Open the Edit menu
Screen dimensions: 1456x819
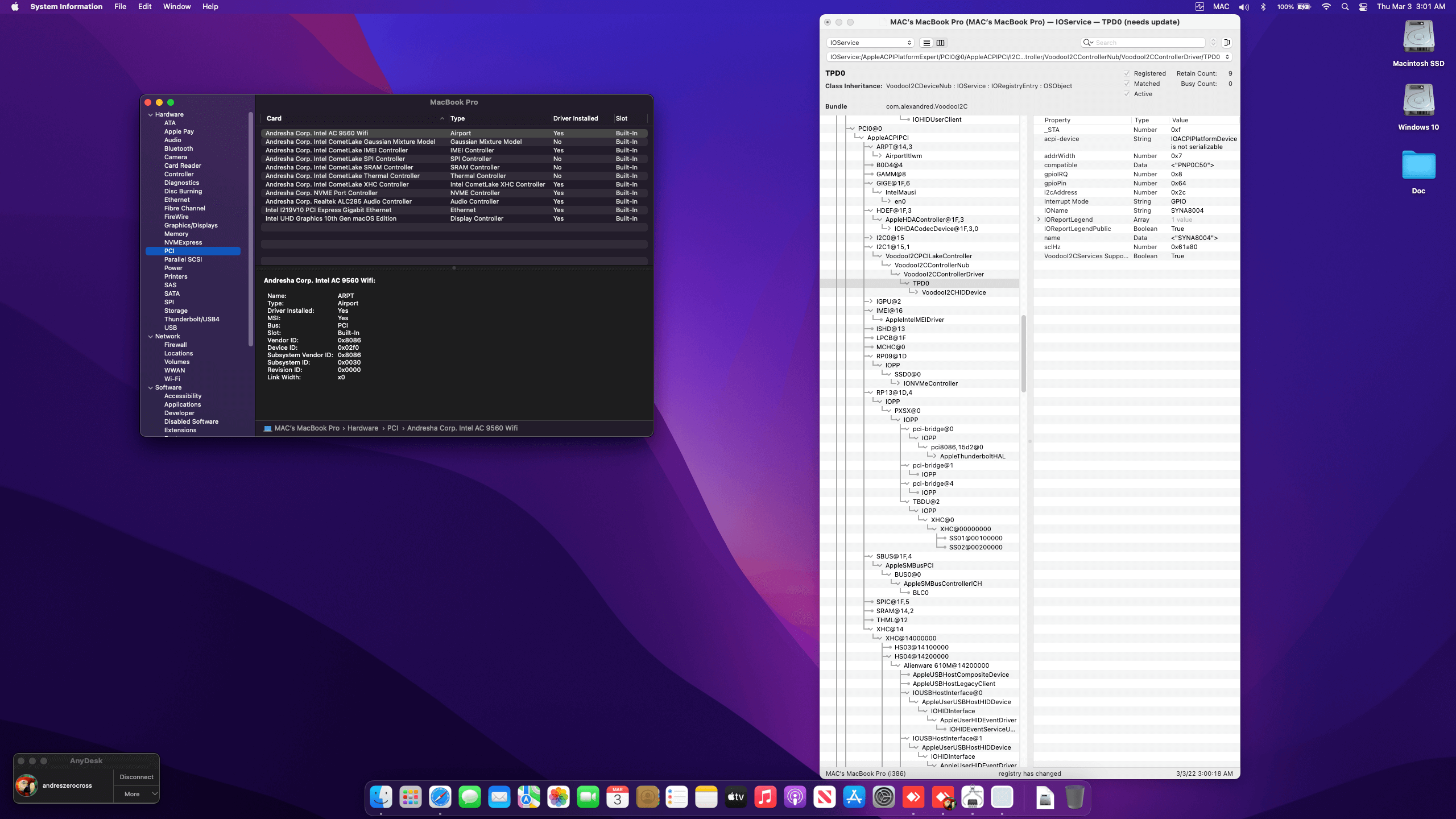144,7
